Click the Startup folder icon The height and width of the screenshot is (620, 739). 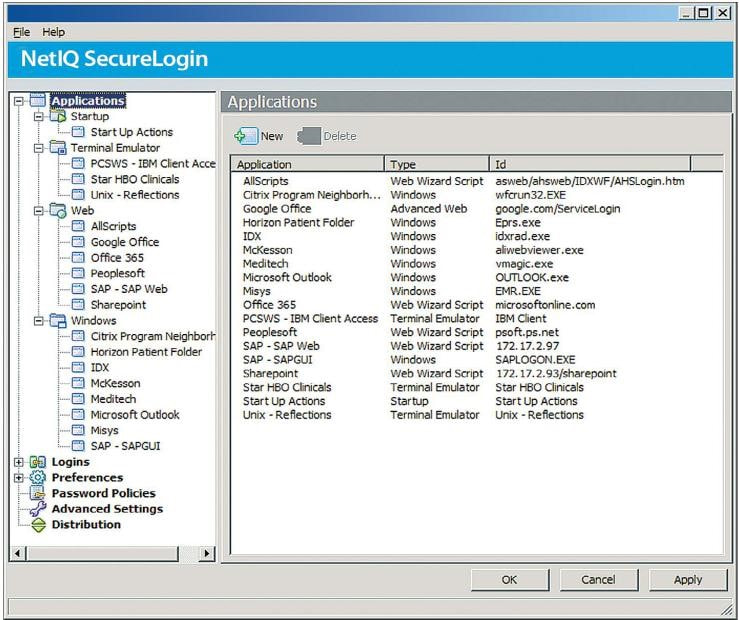point(57,116)
